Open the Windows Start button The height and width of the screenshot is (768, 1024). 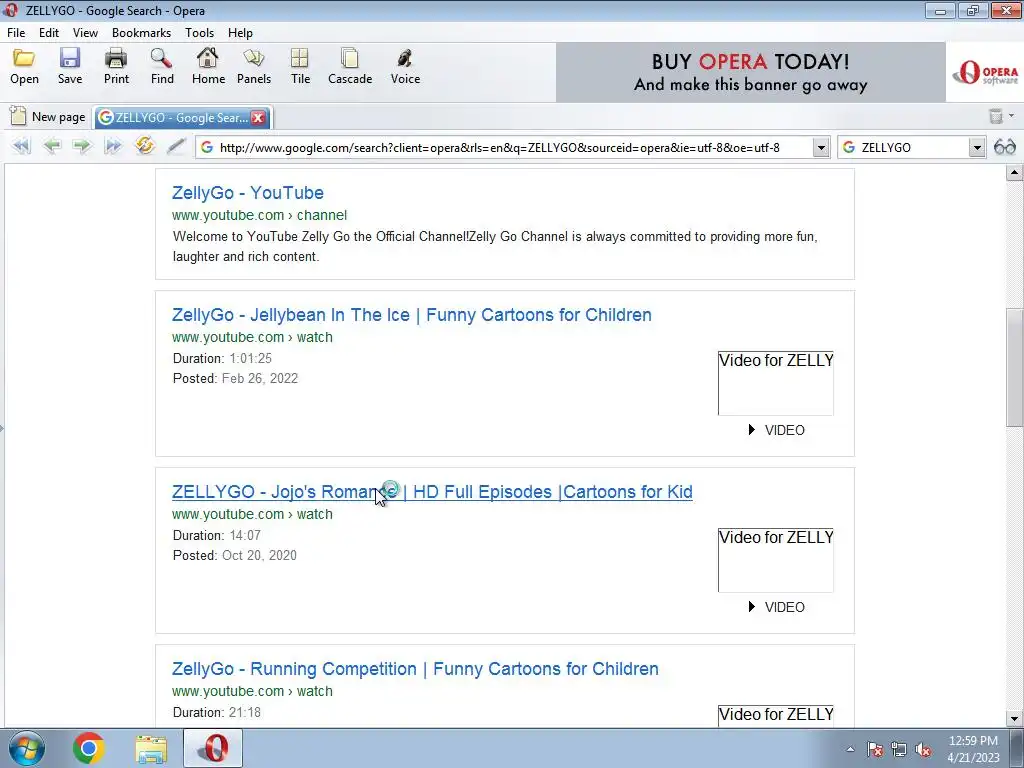coord(27,748)
